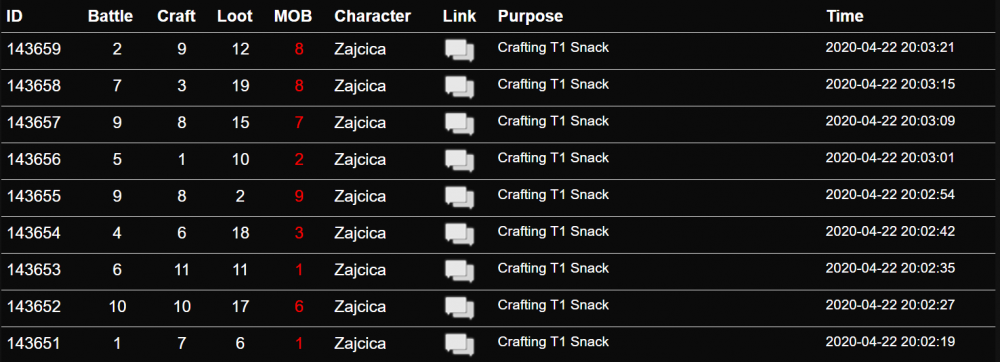Click Crafting T1 Snack text in row 143654
Viewport: 1000px width, 362px height.
553,231
